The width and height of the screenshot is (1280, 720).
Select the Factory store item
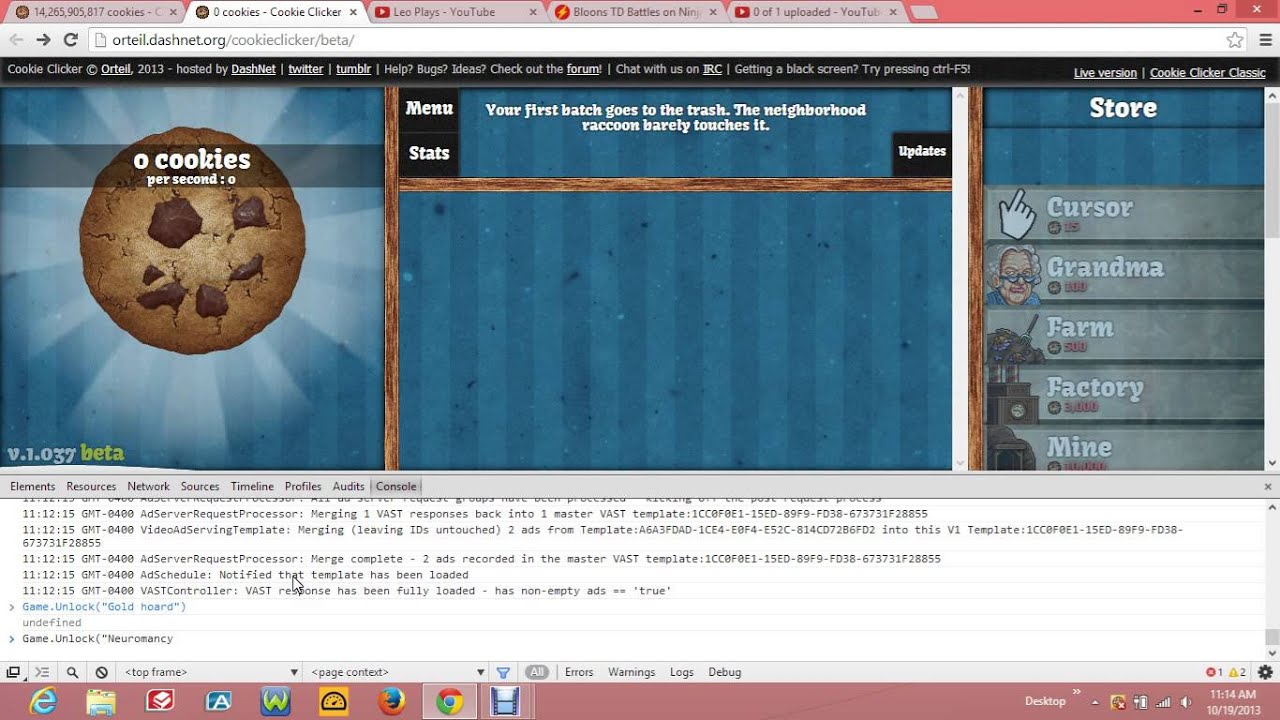(1125, 395)
